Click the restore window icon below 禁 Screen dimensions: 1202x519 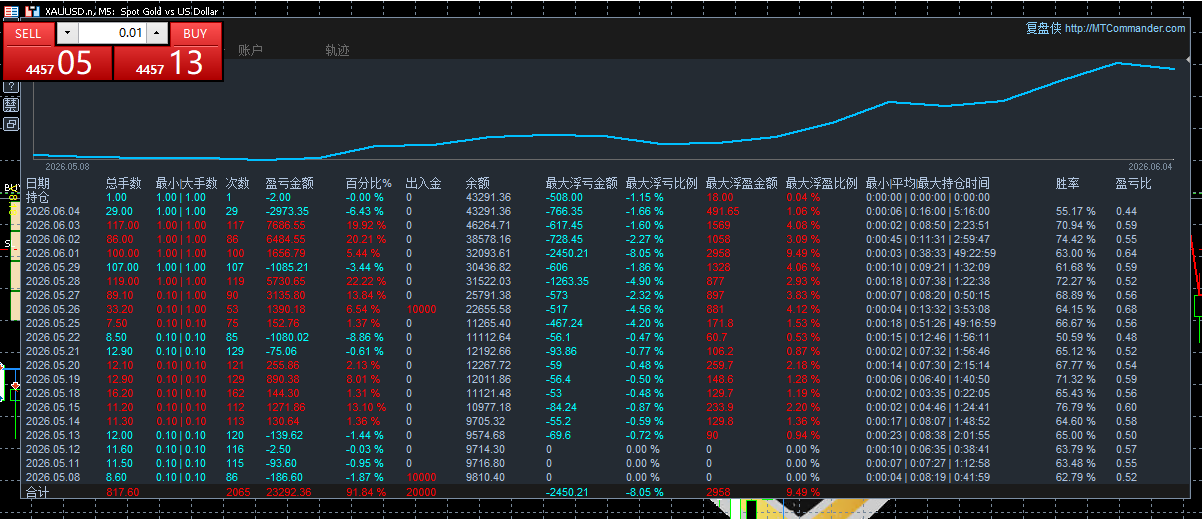tap(11, 124)
